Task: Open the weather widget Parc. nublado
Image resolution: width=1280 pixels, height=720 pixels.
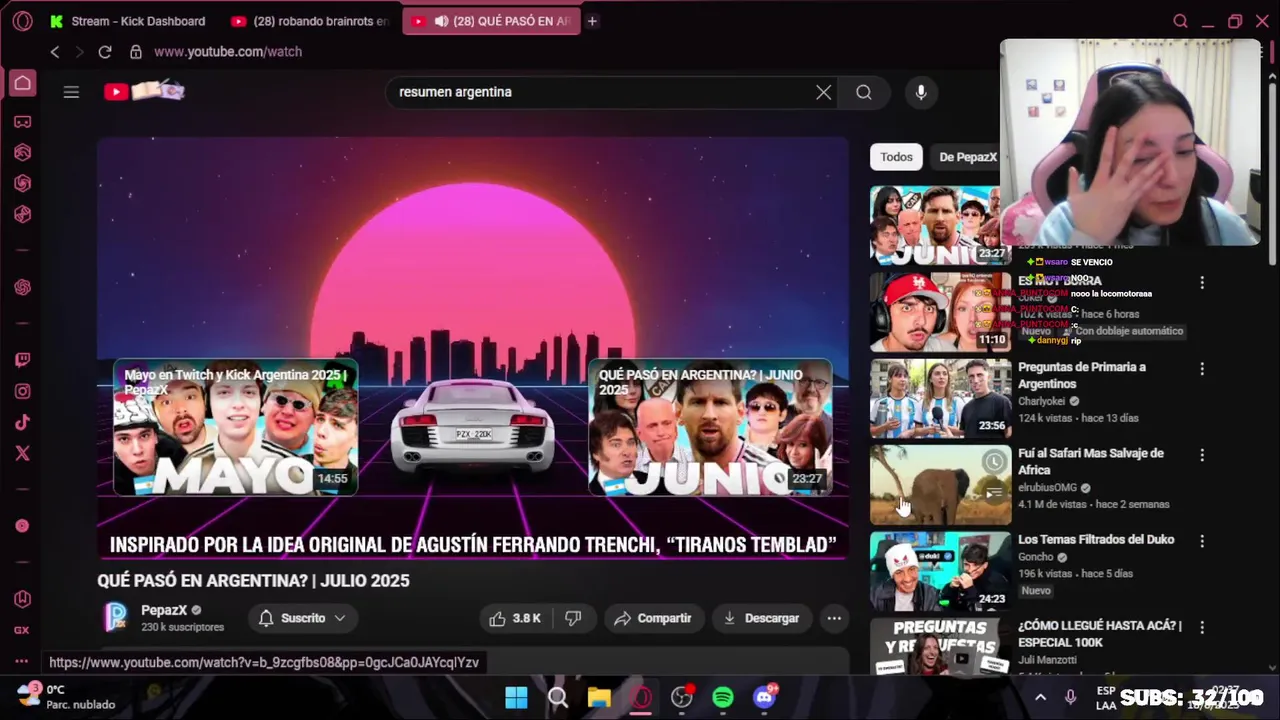Action: click(x=66, y=697)
